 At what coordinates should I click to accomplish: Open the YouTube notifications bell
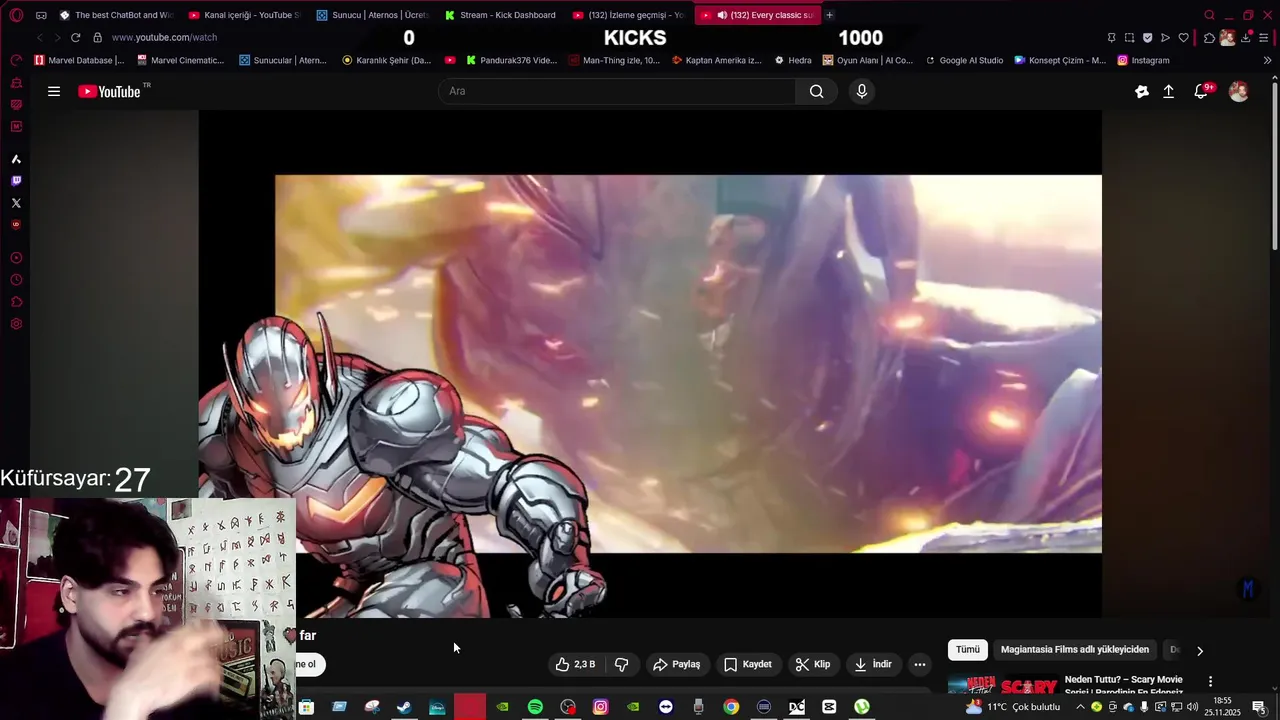[x=1202, y=91]
